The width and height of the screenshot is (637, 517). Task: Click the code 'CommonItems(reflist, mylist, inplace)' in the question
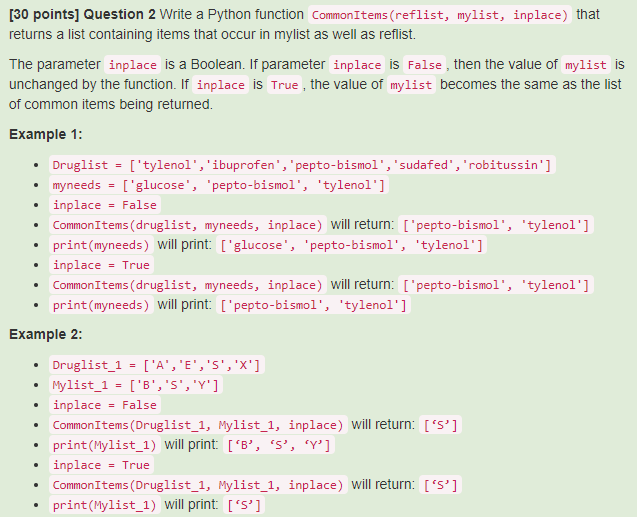(440, 15)
